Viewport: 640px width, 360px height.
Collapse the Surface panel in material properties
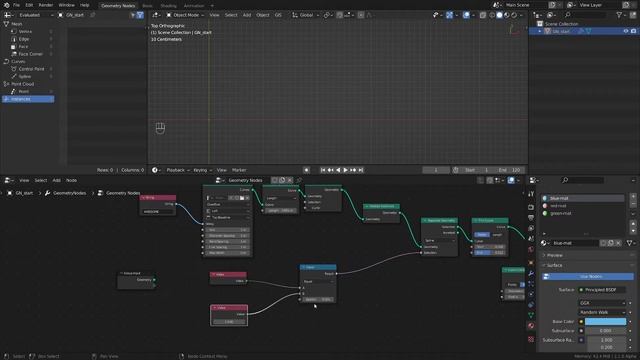[x=588, y=266]
